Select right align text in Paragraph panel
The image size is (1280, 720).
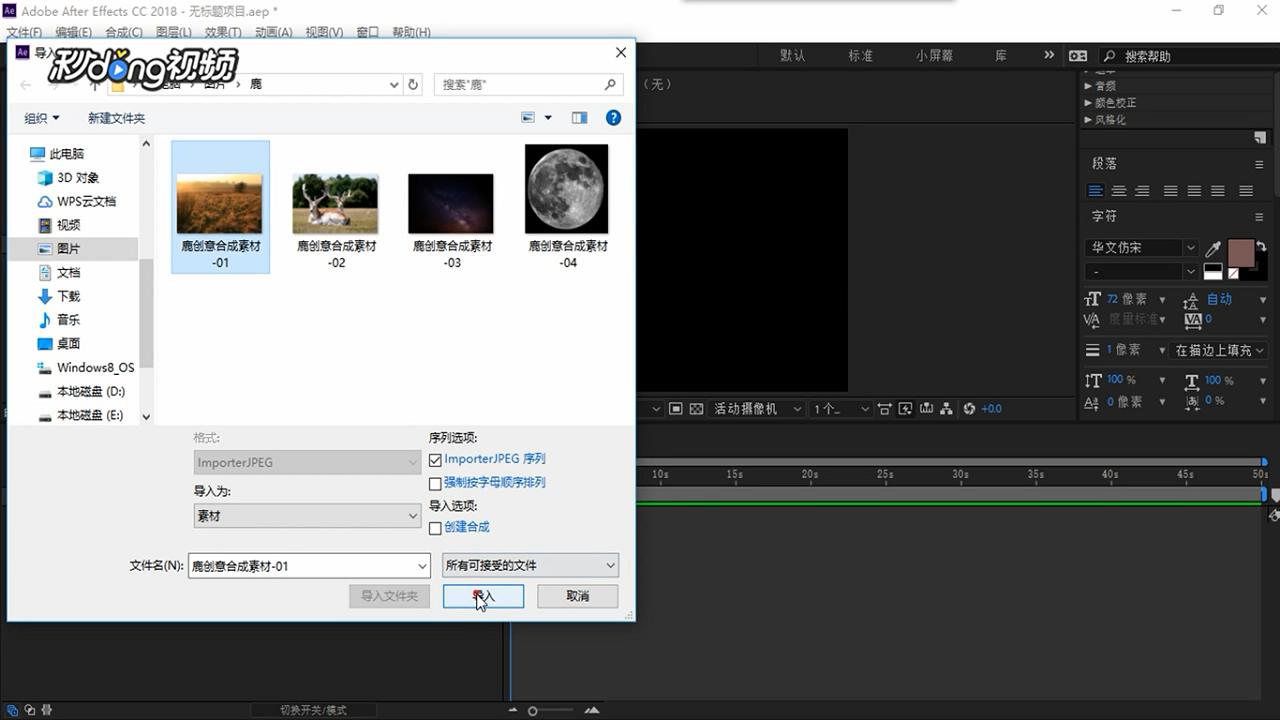click(1142, 191)
